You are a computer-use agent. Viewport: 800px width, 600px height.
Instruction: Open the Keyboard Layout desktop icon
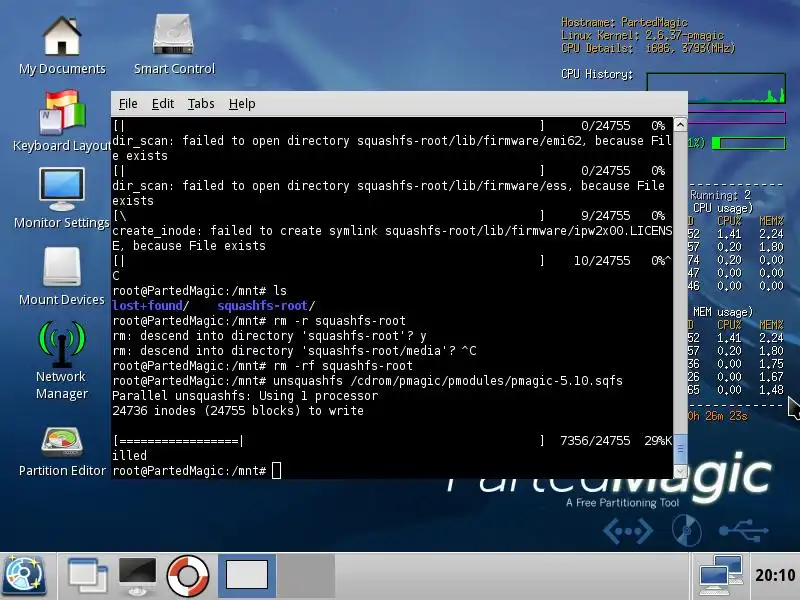(62, 121)
